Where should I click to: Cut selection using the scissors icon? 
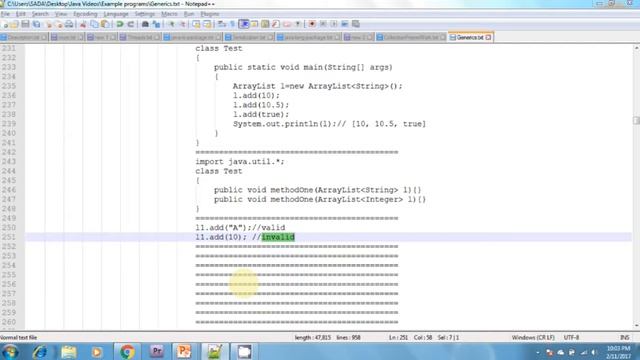(x=83, y=24)
